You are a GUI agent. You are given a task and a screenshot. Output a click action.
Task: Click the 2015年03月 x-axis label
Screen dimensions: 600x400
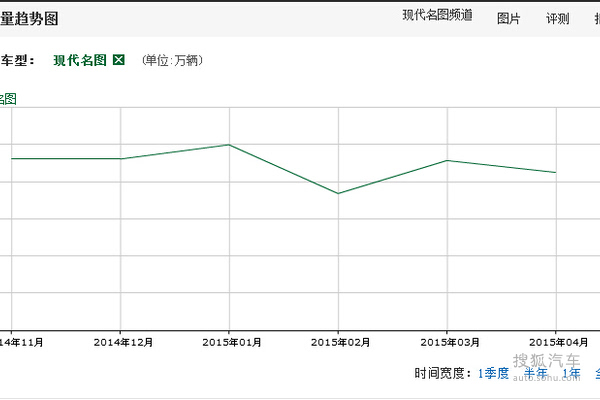447,342
